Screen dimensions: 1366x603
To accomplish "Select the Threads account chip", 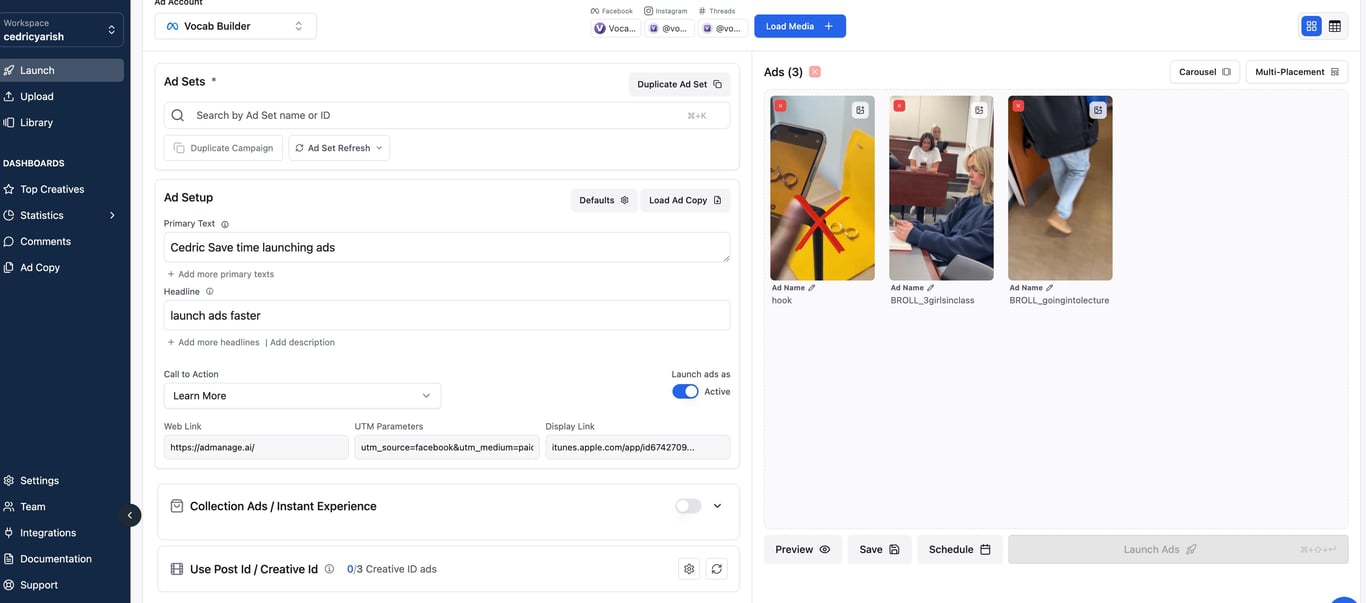I will click(x=721, y=28).
